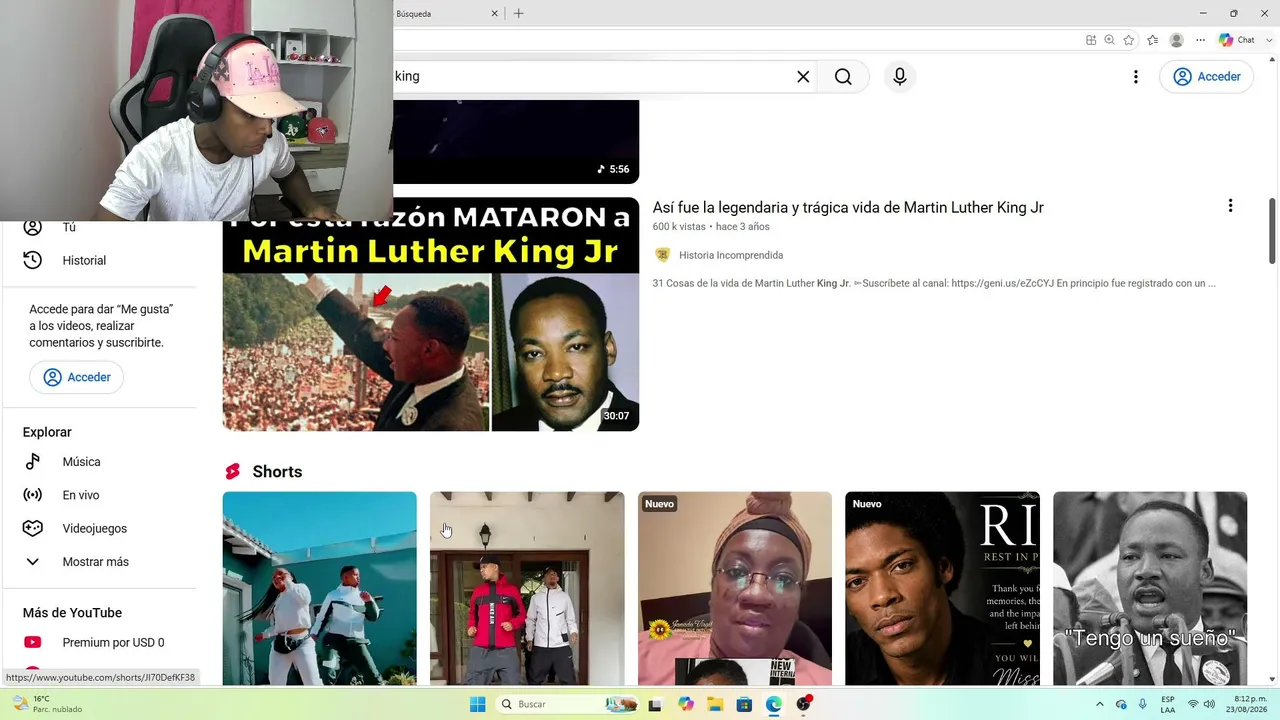Click the magnifier search button on YouTube

(x=843, y=77)
